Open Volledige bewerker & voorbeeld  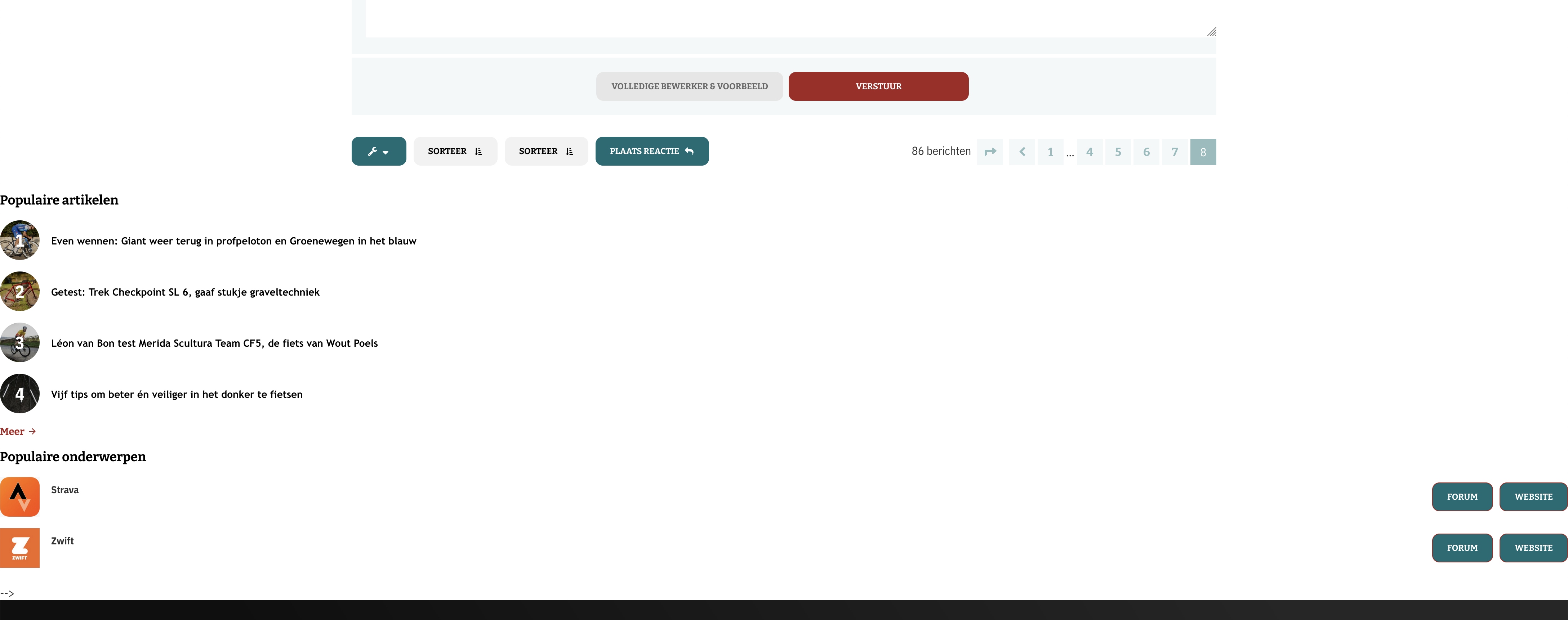tap(689, 86)
